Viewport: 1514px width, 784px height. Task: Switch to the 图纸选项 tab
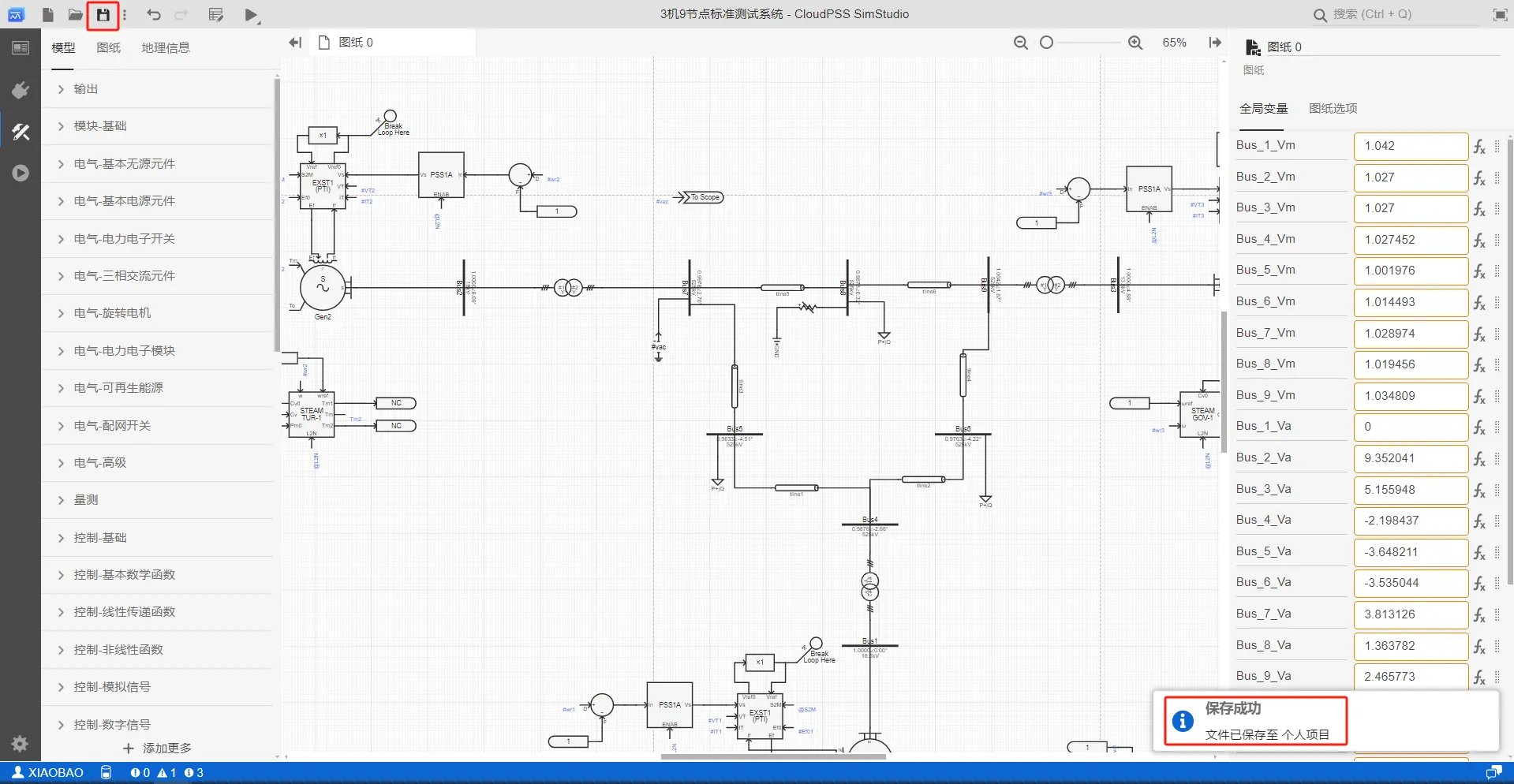1333,109
